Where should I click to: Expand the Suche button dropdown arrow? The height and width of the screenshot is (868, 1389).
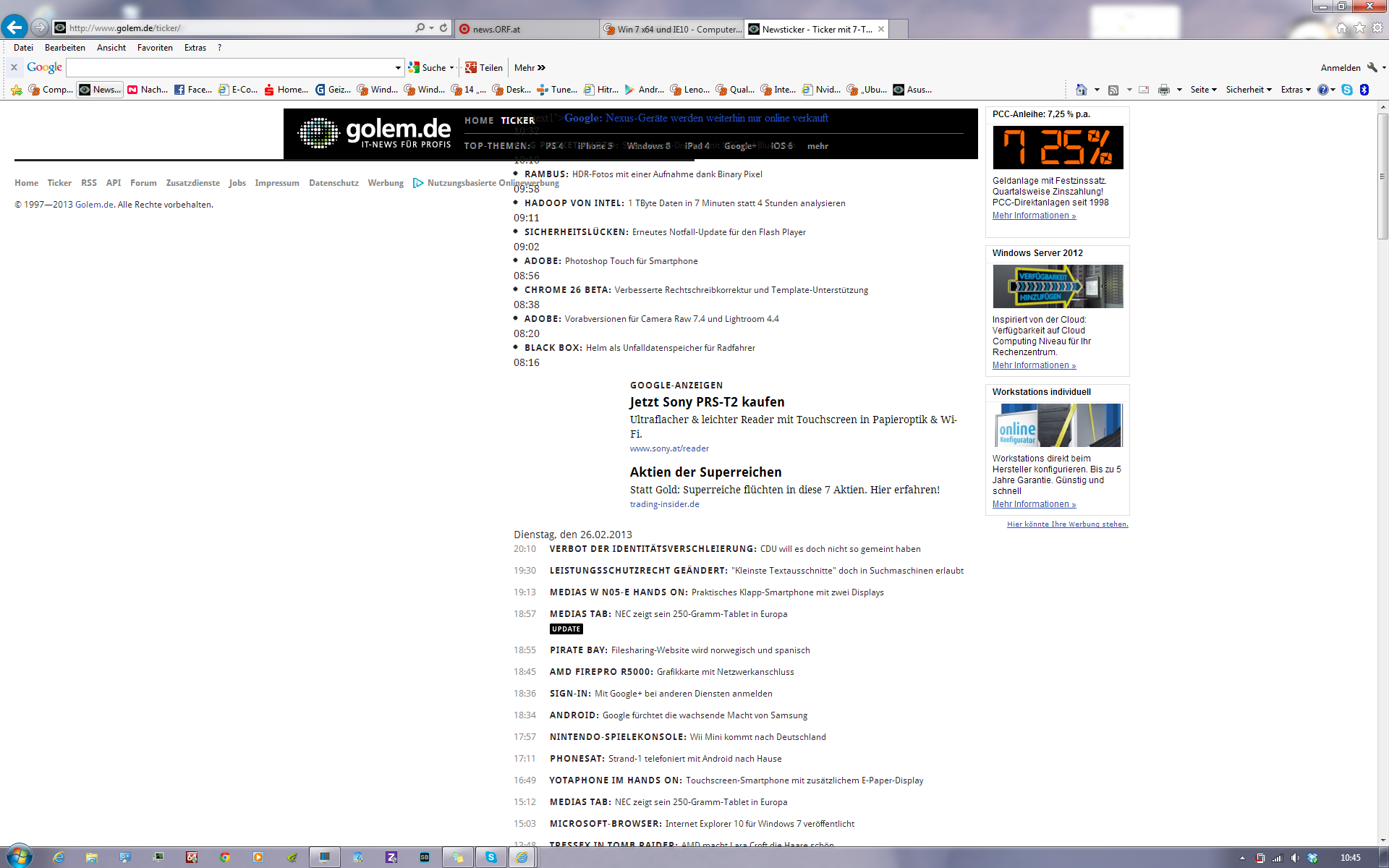tap(451, 67)
